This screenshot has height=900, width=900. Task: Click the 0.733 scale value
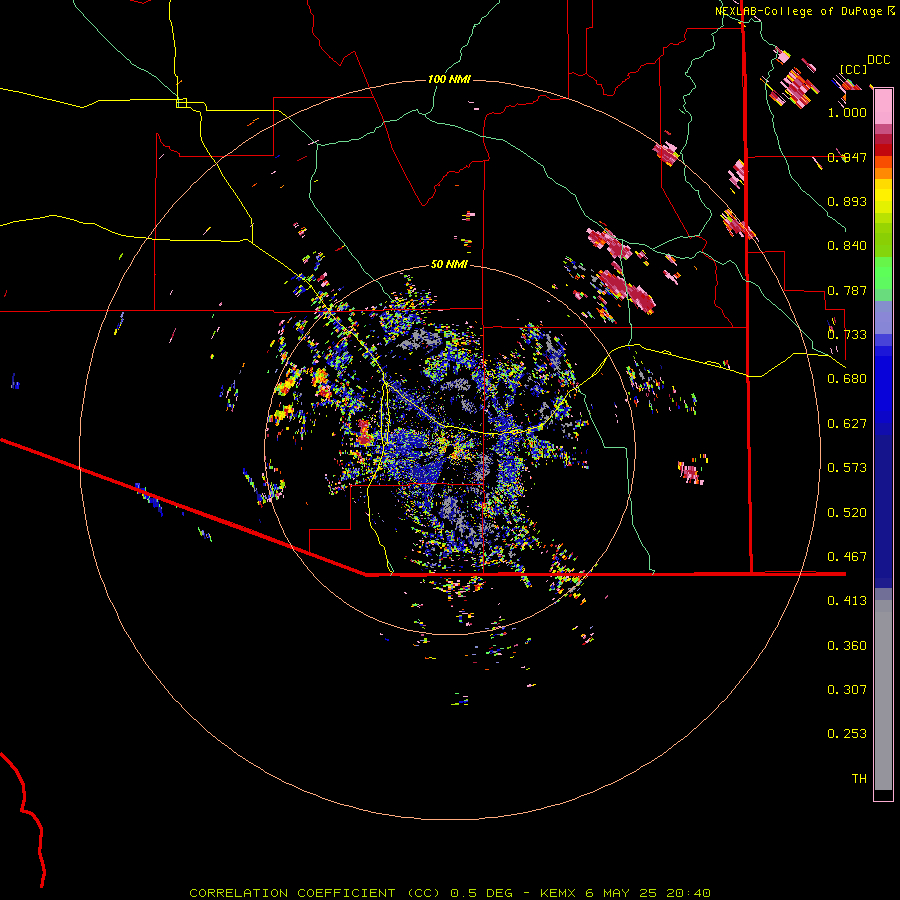[x=847, y=335]
